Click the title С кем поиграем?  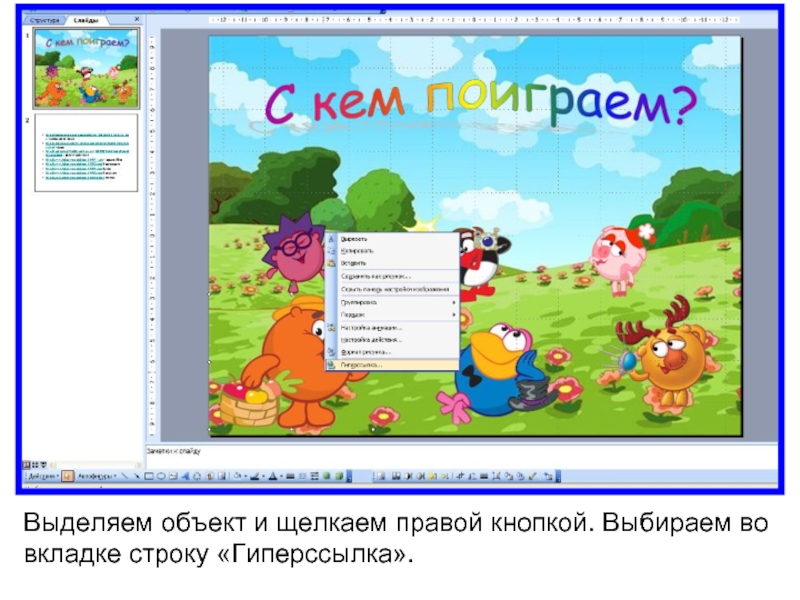[x=481, y=102]
